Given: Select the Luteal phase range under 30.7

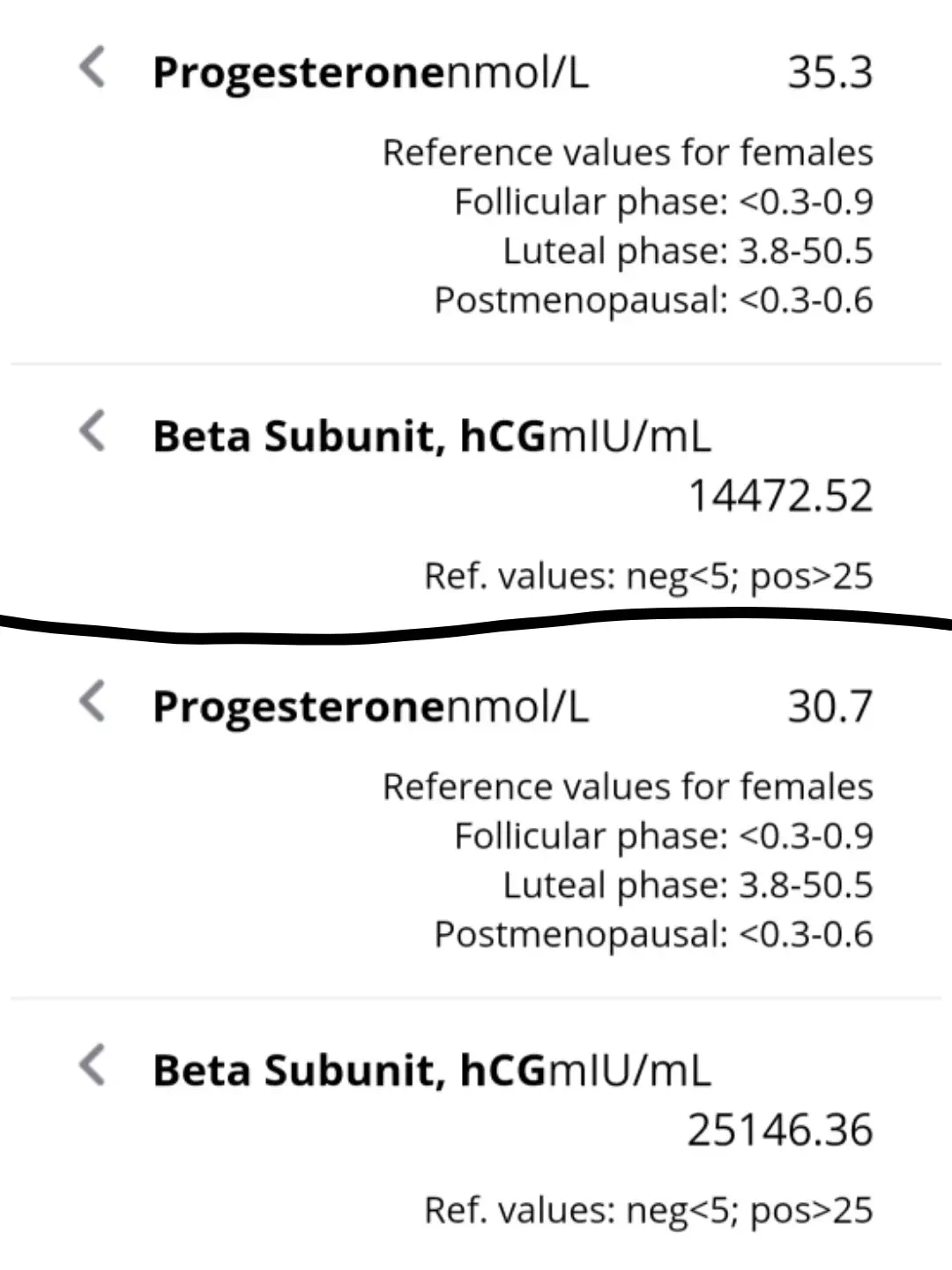Looking at the screenshot, I should point(688,885).
